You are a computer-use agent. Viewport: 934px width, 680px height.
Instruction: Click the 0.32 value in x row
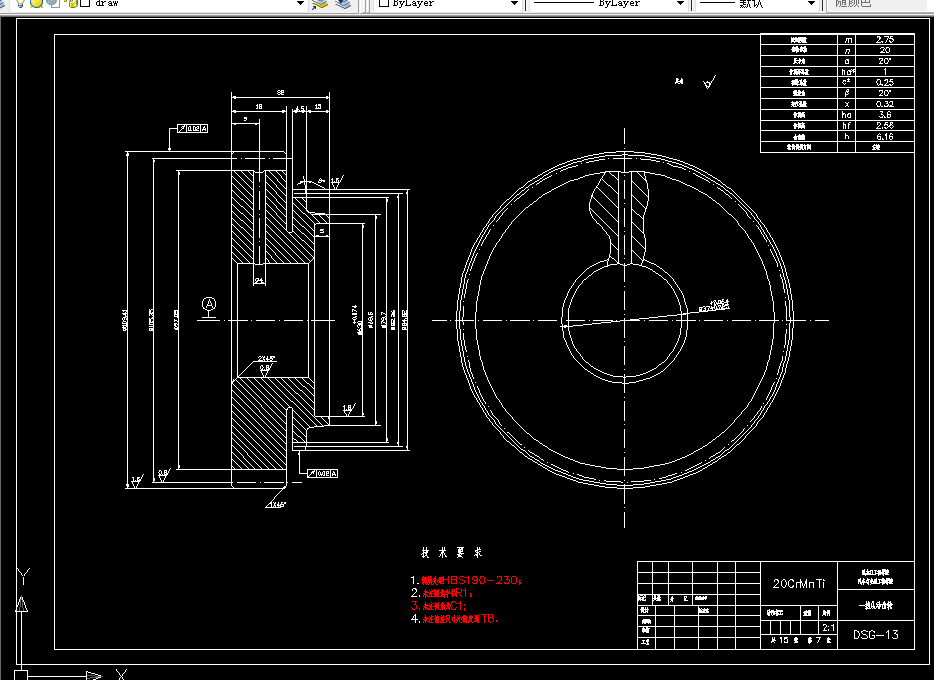tap(885, 104)
